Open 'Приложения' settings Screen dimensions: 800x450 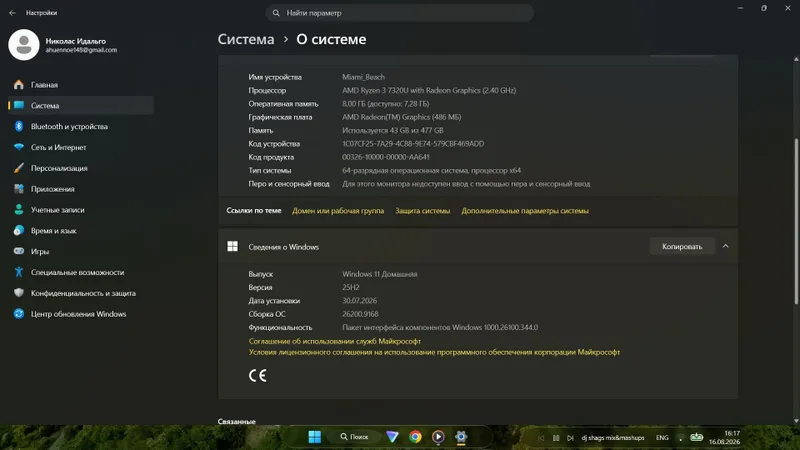point(81,189)
